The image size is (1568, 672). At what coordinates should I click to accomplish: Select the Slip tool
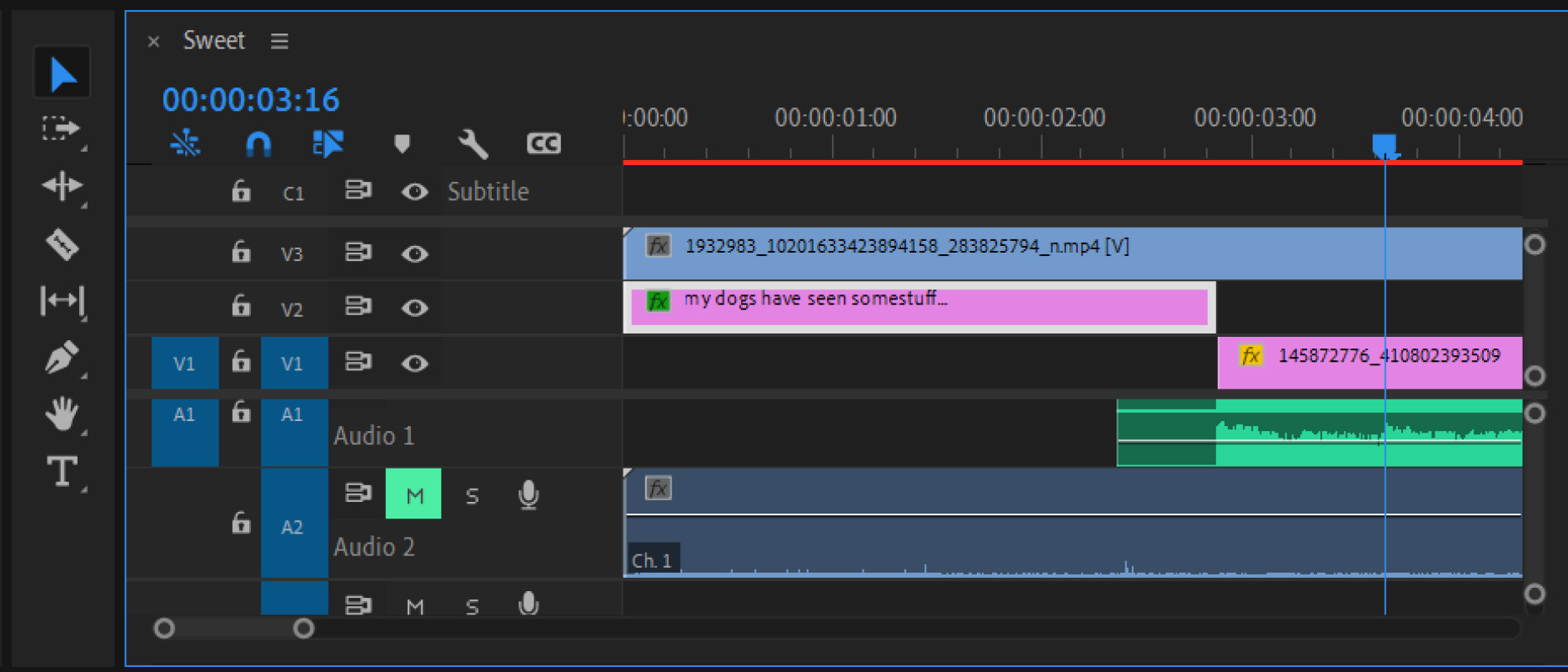tap(63, 300)
